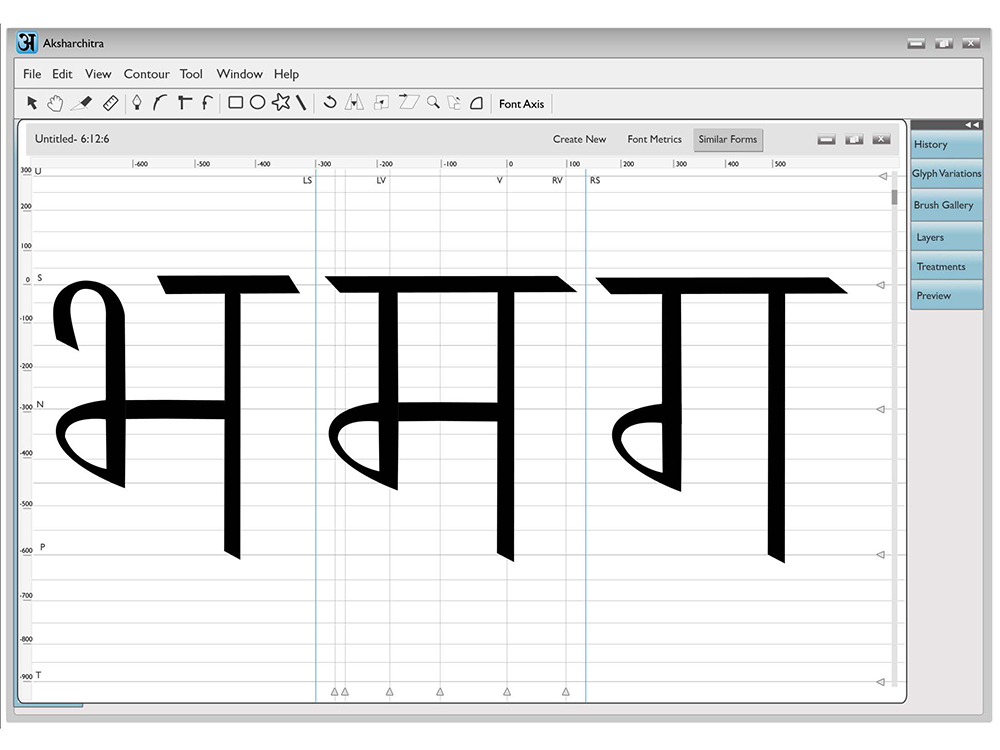Click the mirror flip icon
This screenshot has width=1000, height=750.
click(x=354, y=102)
